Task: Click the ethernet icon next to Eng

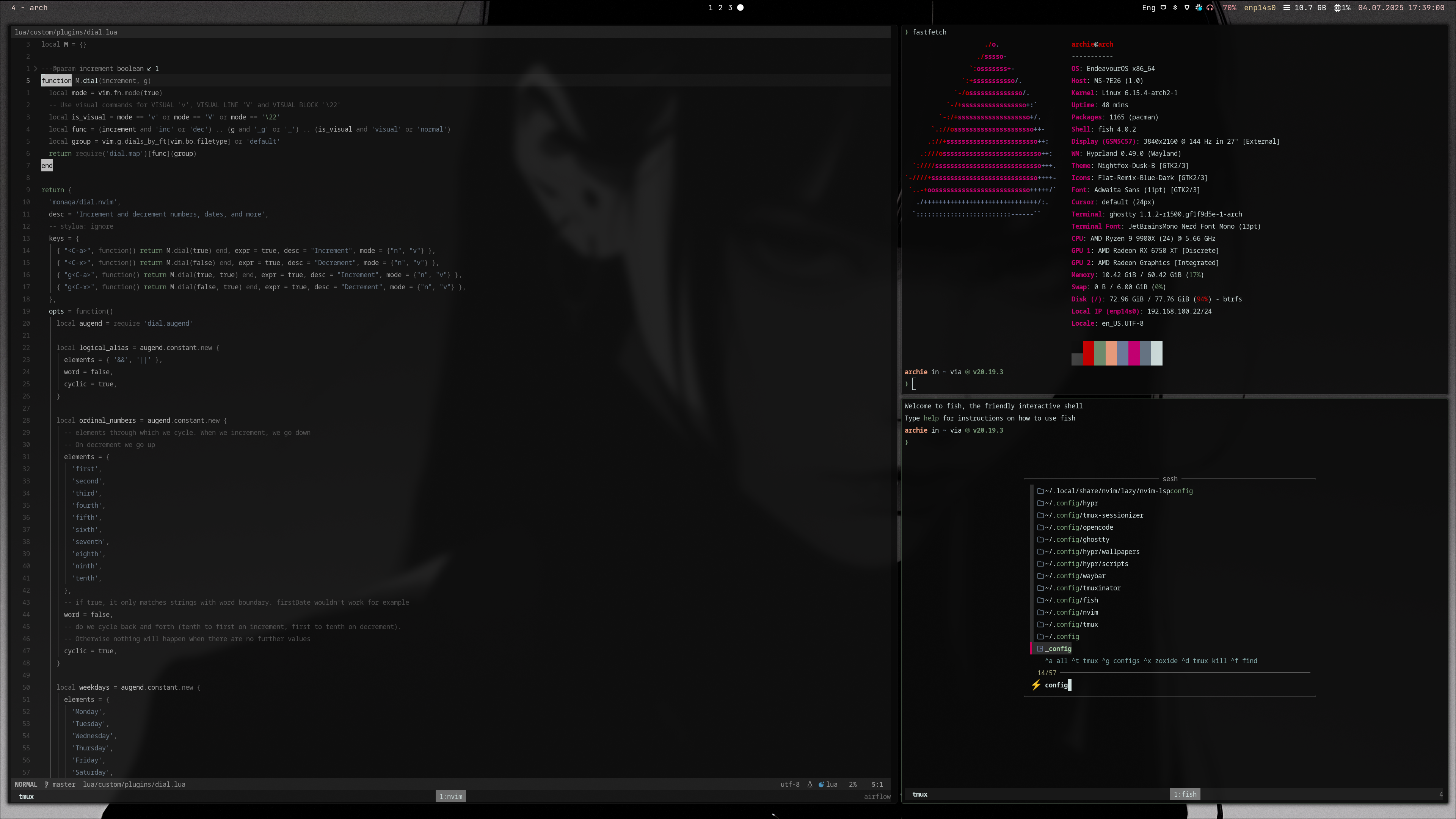Action: coord(1163,7)
